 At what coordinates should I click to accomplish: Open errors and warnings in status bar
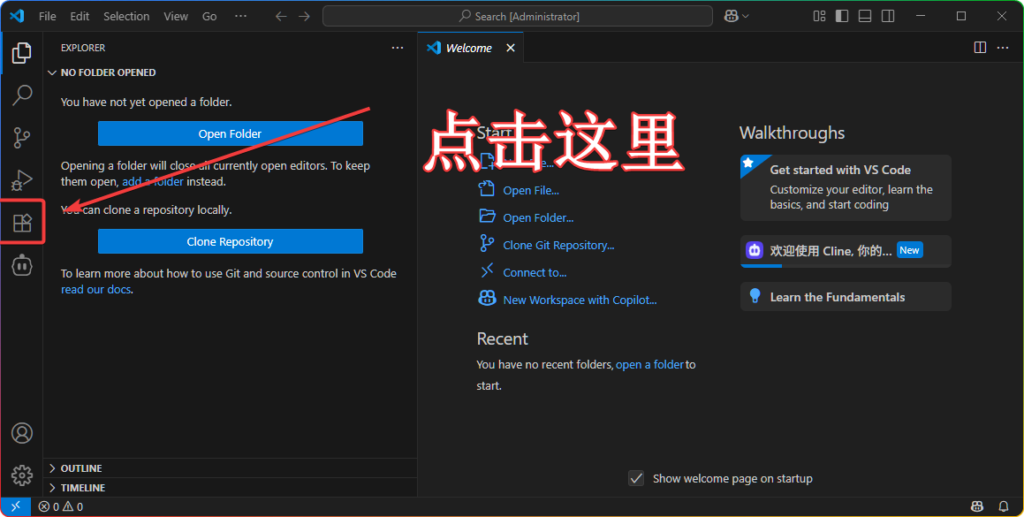click(x=61, y=507)
